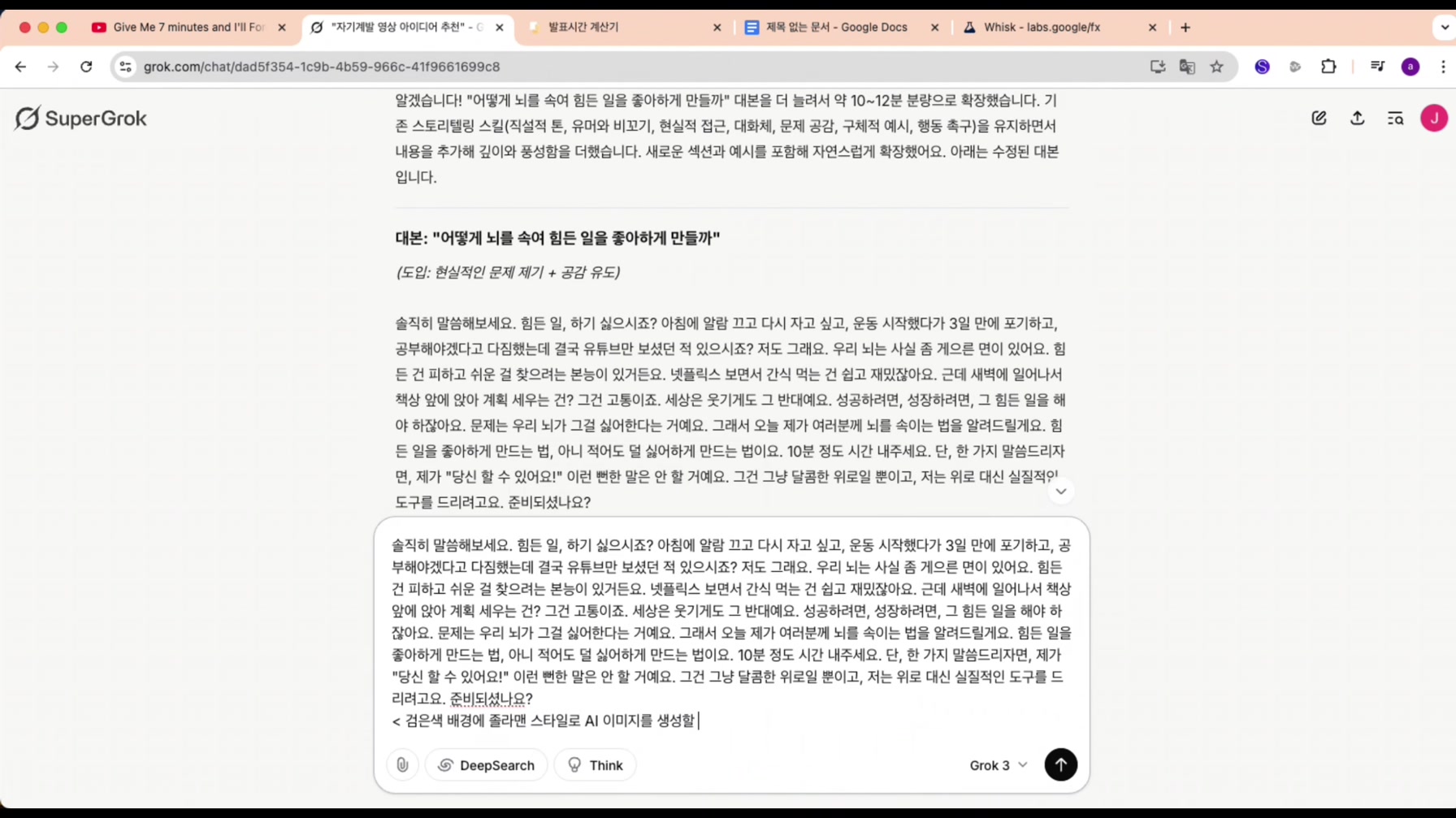Toggle DeepSearch mode
This screenshot has height=818, width=1456.
click(486, 765)
